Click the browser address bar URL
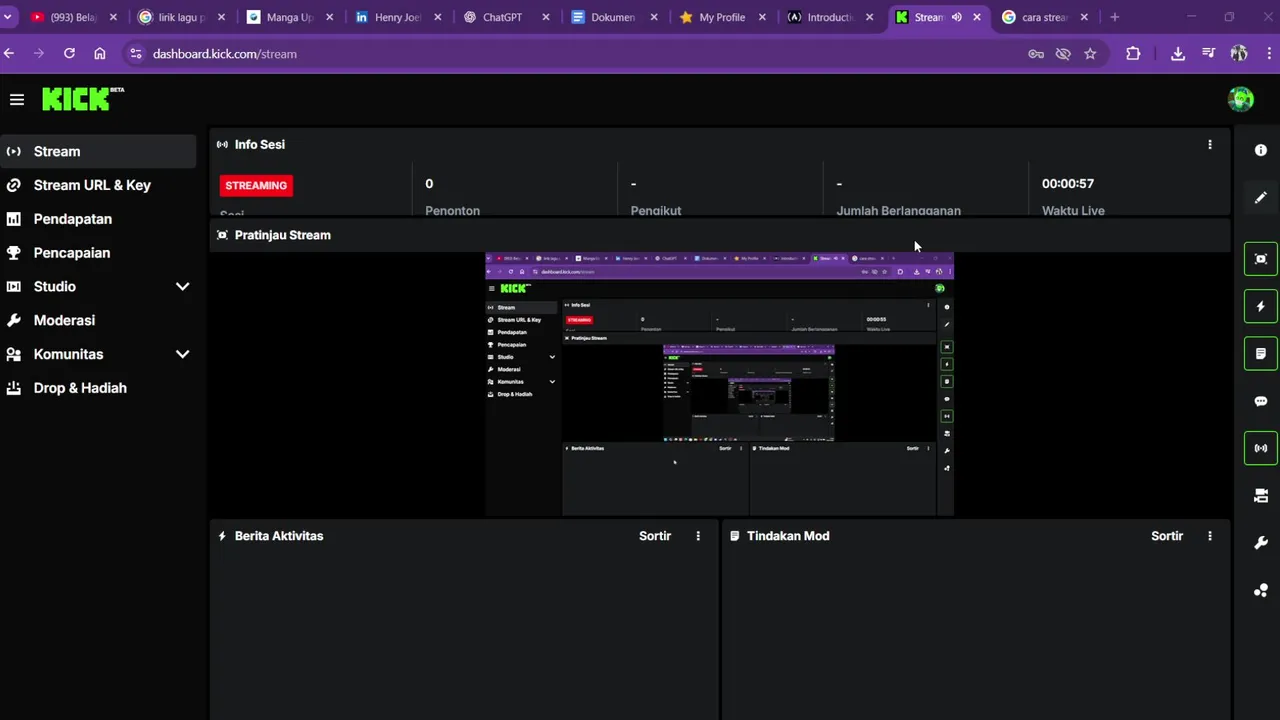This screenshot has height=720, width=1280. pyautogui.click(x=224, y=54)
